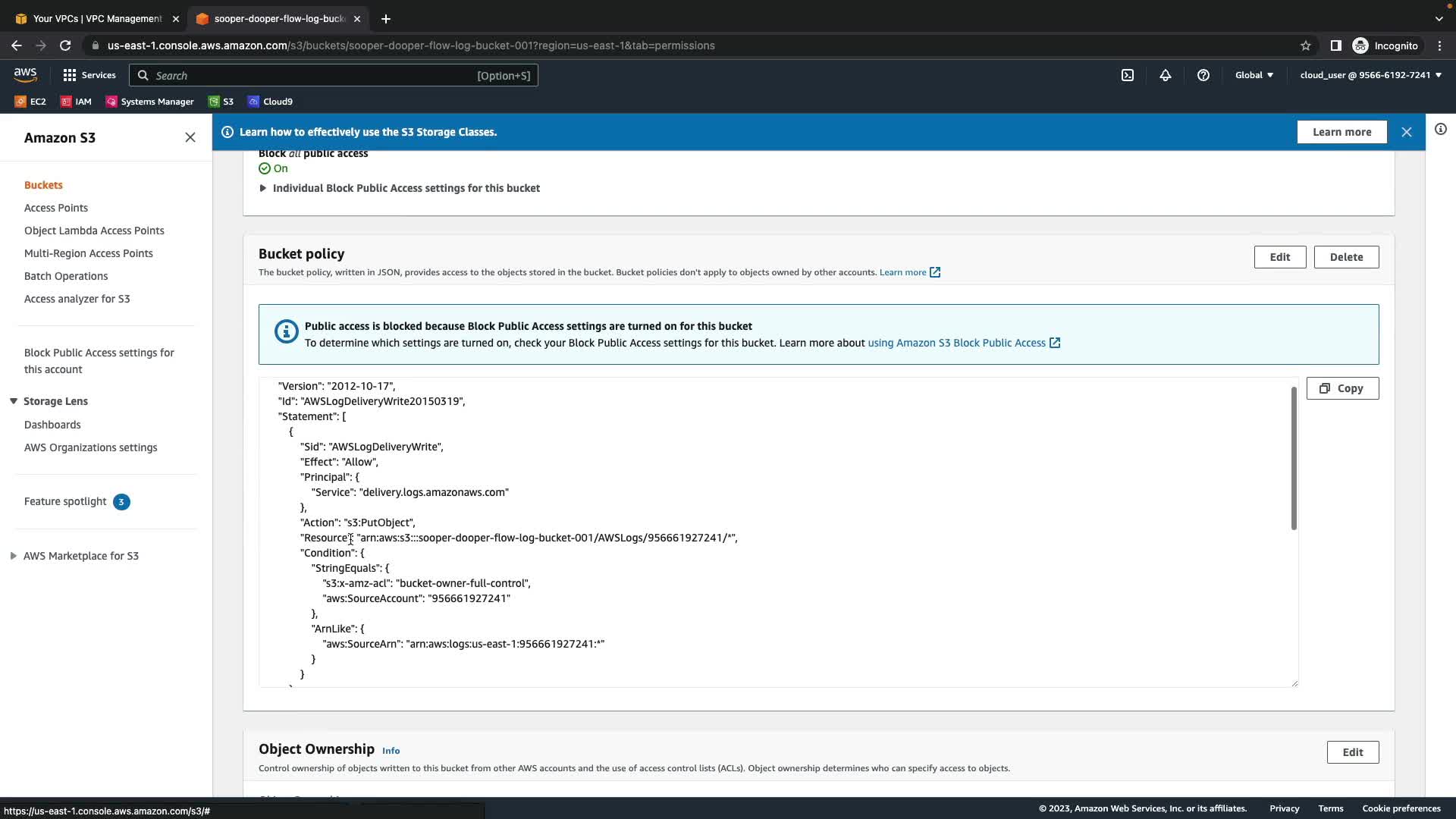The height and width of the screenshot is (819, 1456).
Task: Open Systems Manager bookmark shortcut
Action: click(x=149, y=102)
